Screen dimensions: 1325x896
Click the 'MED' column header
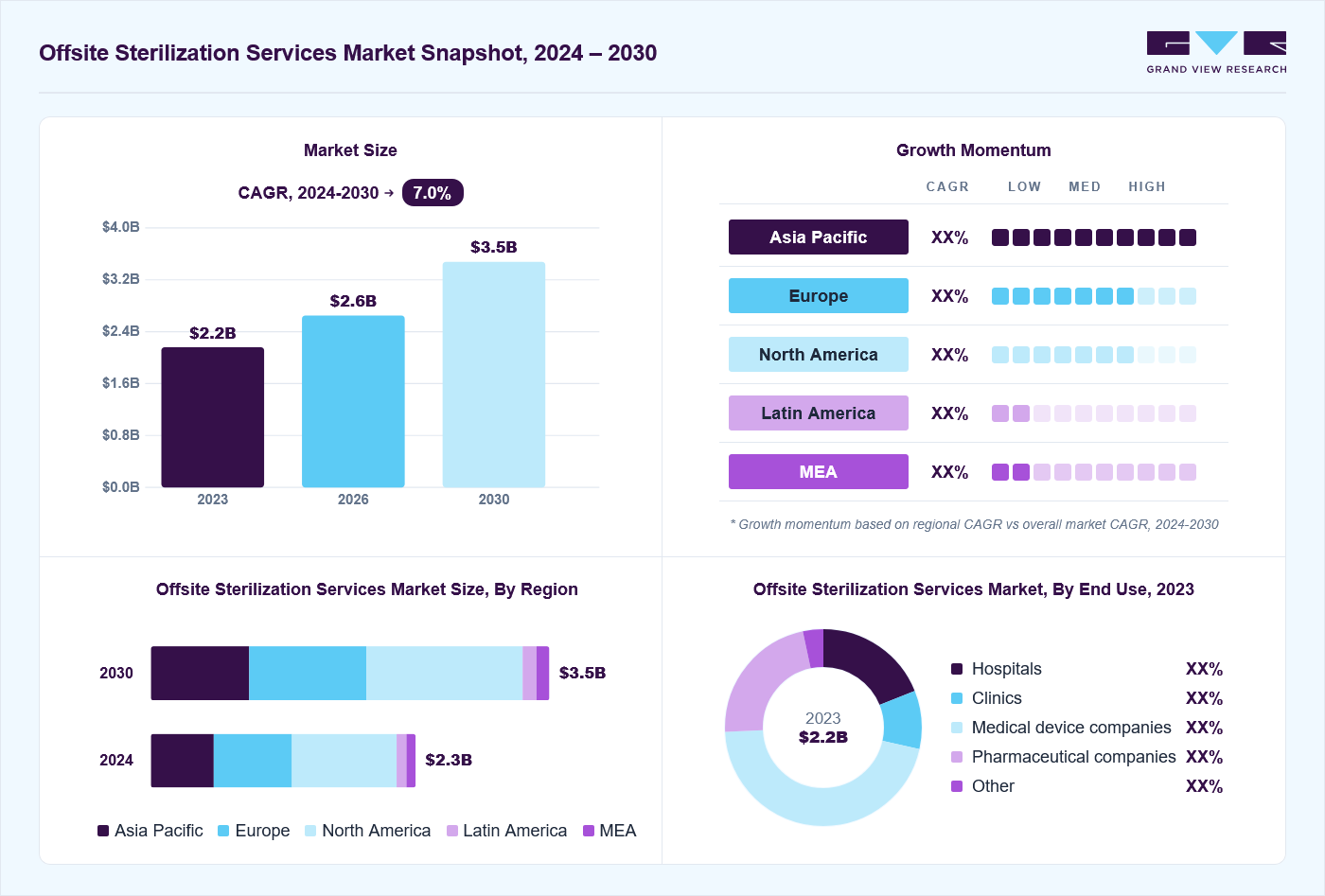tap(1085, 186)
